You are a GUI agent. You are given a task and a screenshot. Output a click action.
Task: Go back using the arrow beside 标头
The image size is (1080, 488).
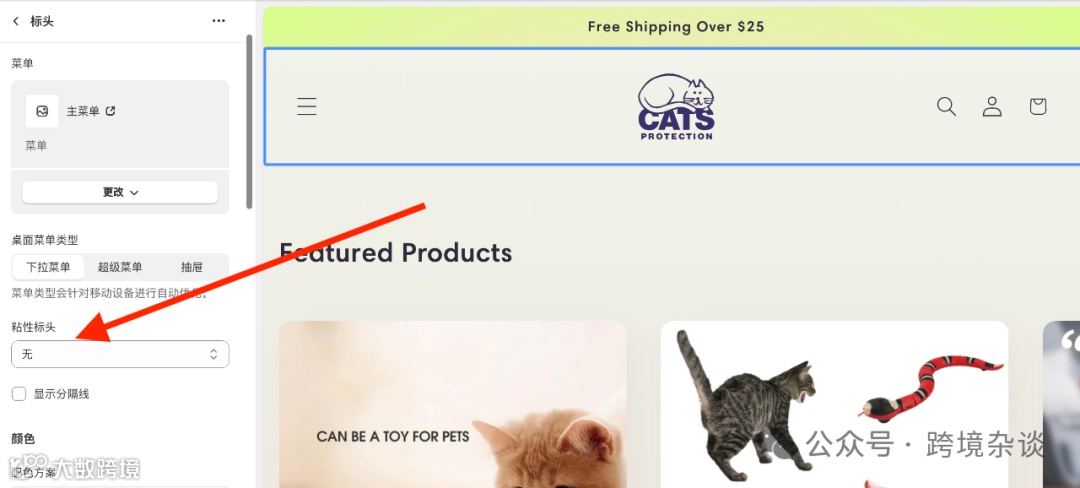coord(16,21)
